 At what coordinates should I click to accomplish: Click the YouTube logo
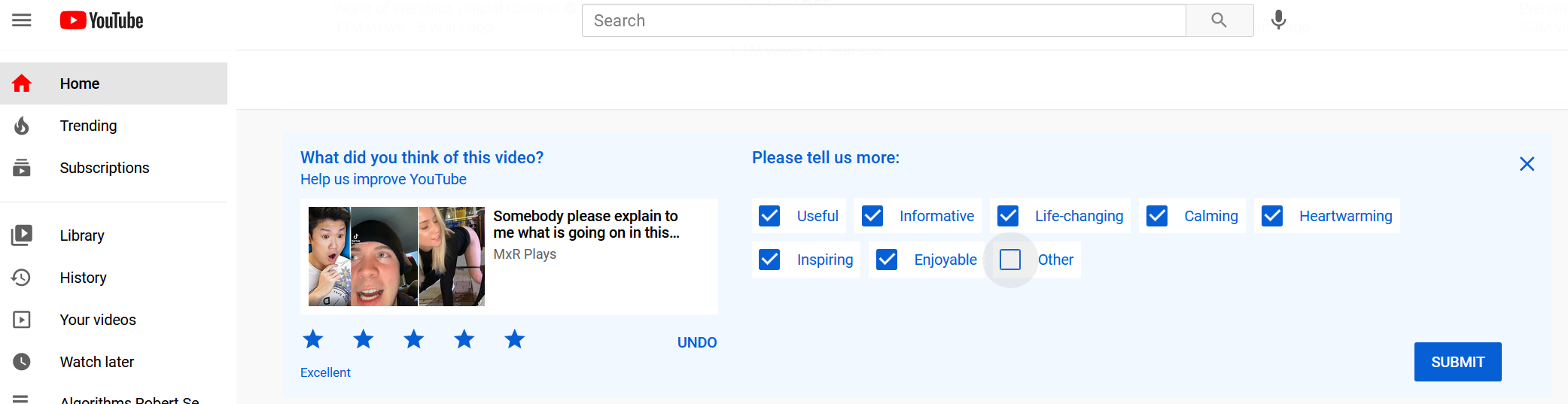tap(102, 20)
